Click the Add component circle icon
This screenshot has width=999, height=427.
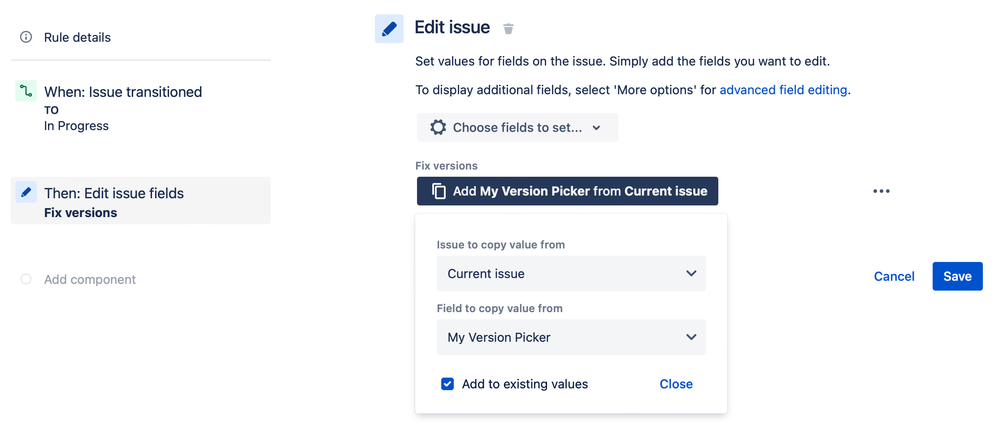[x=26, y=280]
